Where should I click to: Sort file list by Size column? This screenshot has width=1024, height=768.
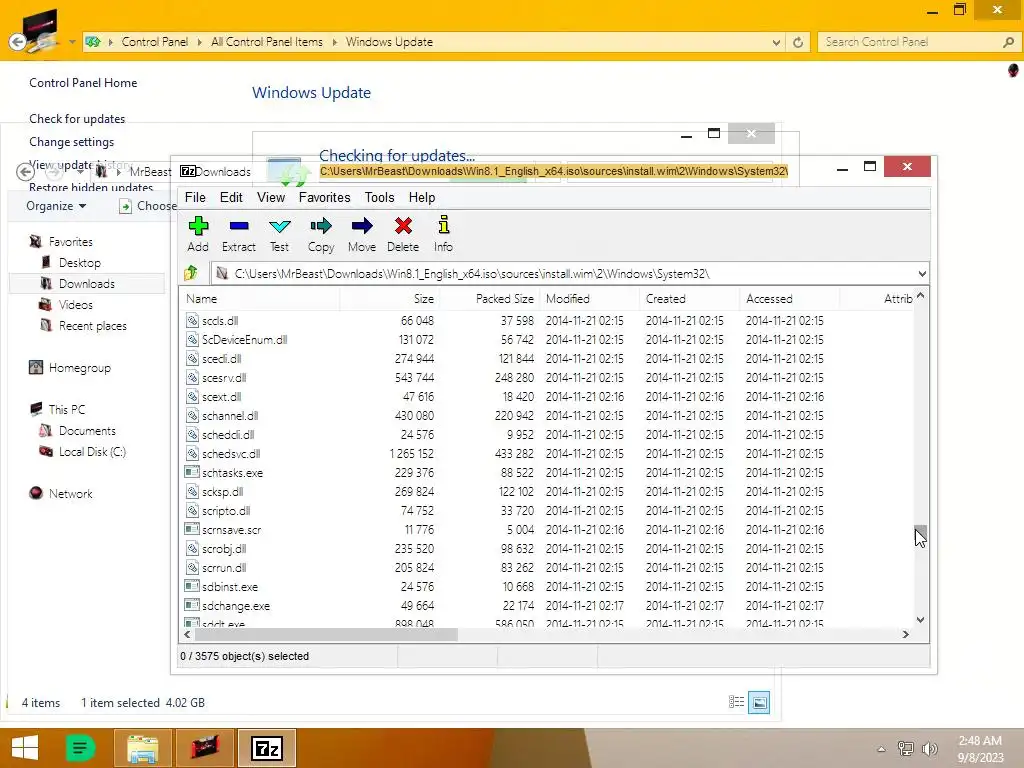[390, 298]
